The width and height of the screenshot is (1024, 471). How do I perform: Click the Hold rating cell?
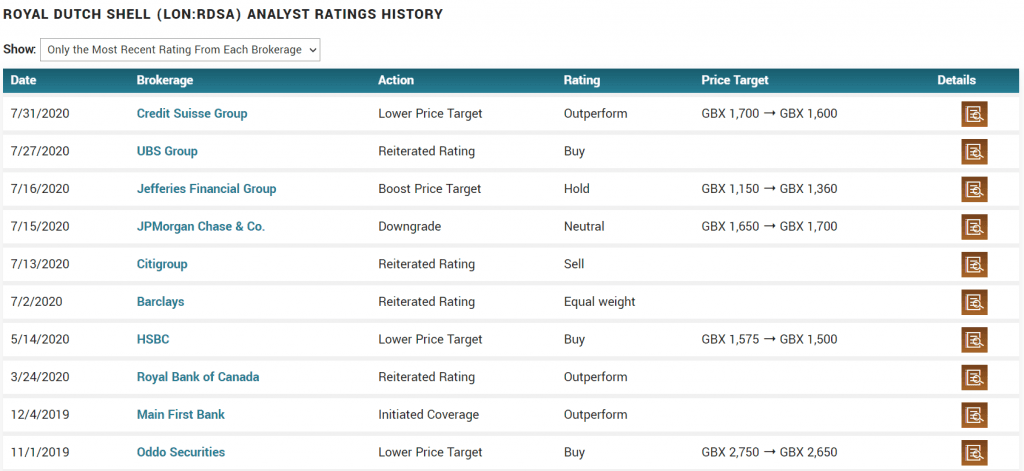(x=577, y=189)
